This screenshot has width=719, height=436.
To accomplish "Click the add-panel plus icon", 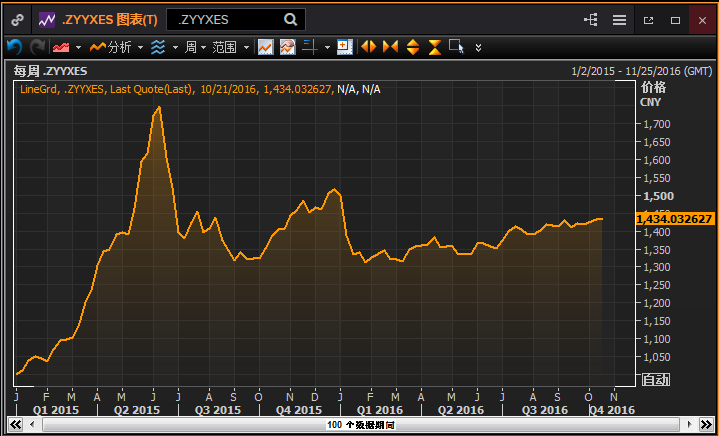I will [x=345, y=47].
